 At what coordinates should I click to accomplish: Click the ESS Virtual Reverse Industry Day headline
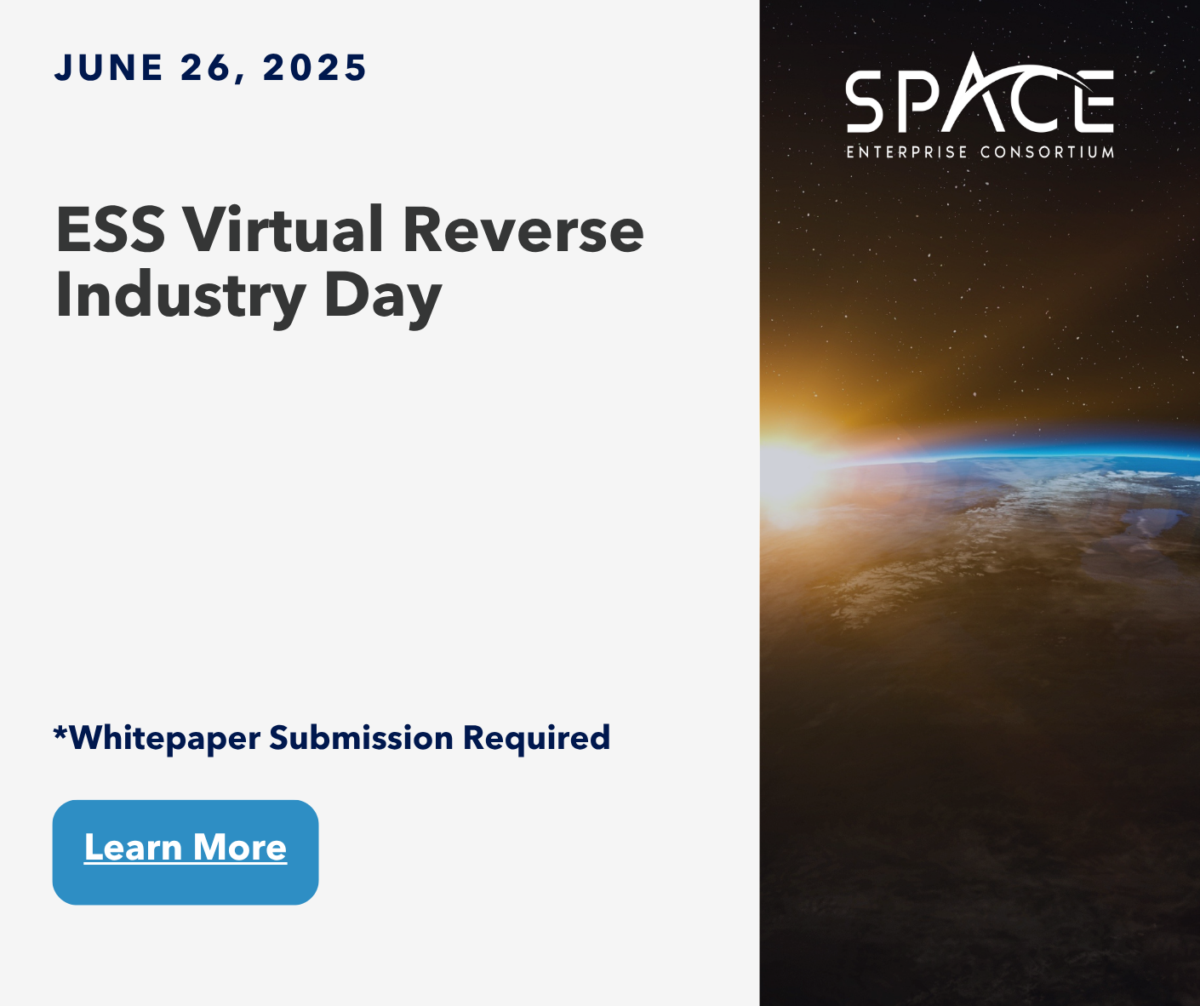tap(350, 260)
